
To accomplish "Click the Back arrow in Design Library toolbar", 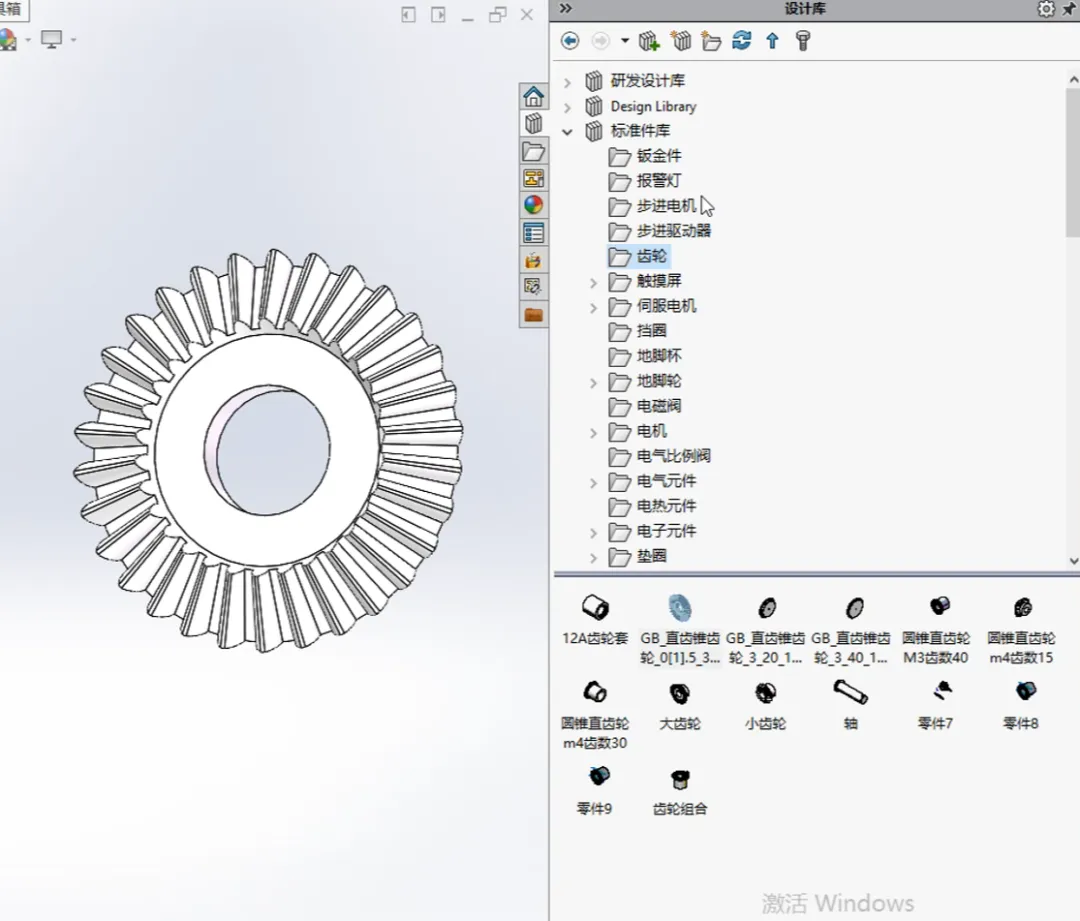I will [570, 41].
